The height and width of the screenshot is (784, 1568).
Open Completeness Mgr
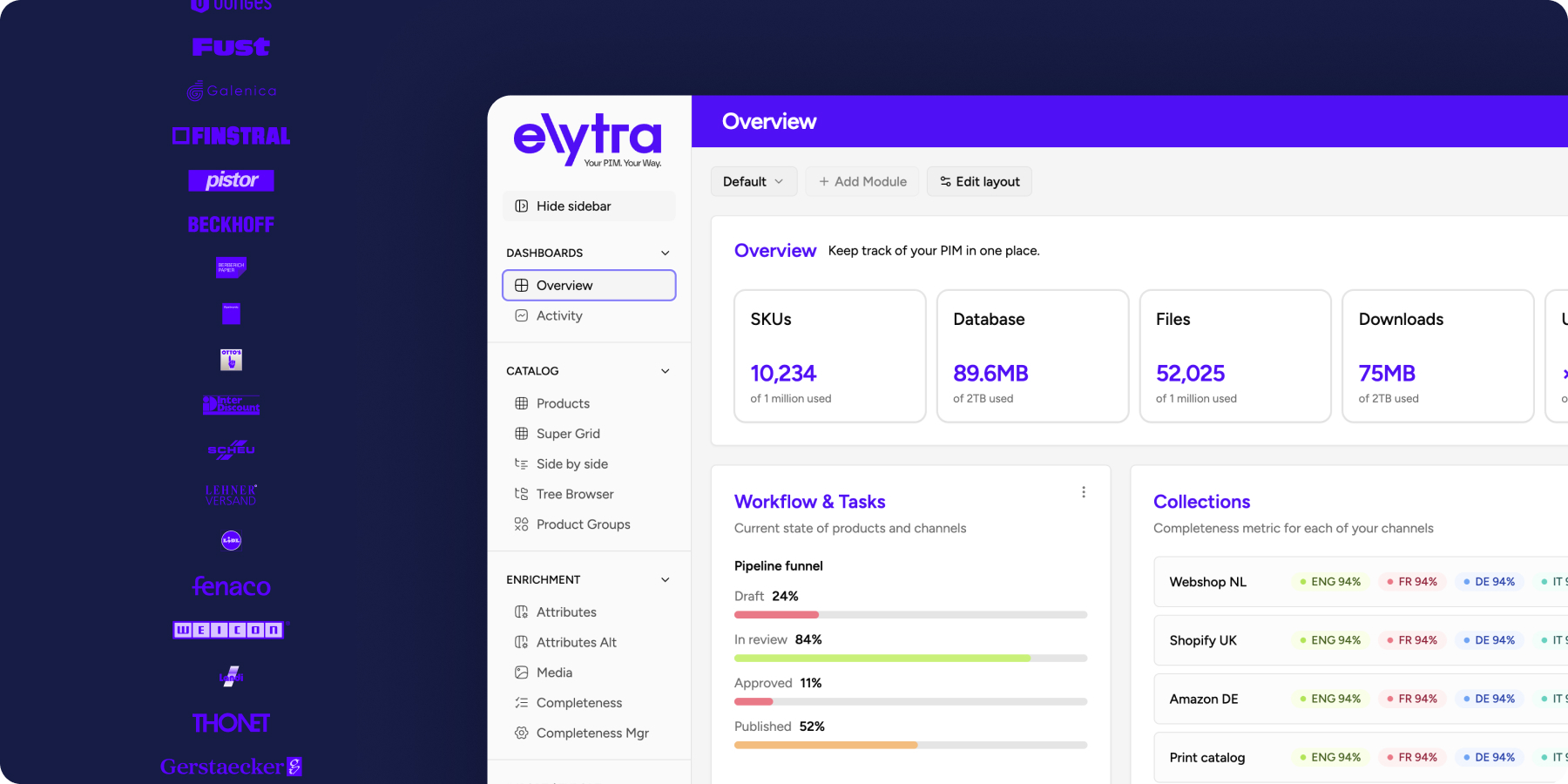589,733
